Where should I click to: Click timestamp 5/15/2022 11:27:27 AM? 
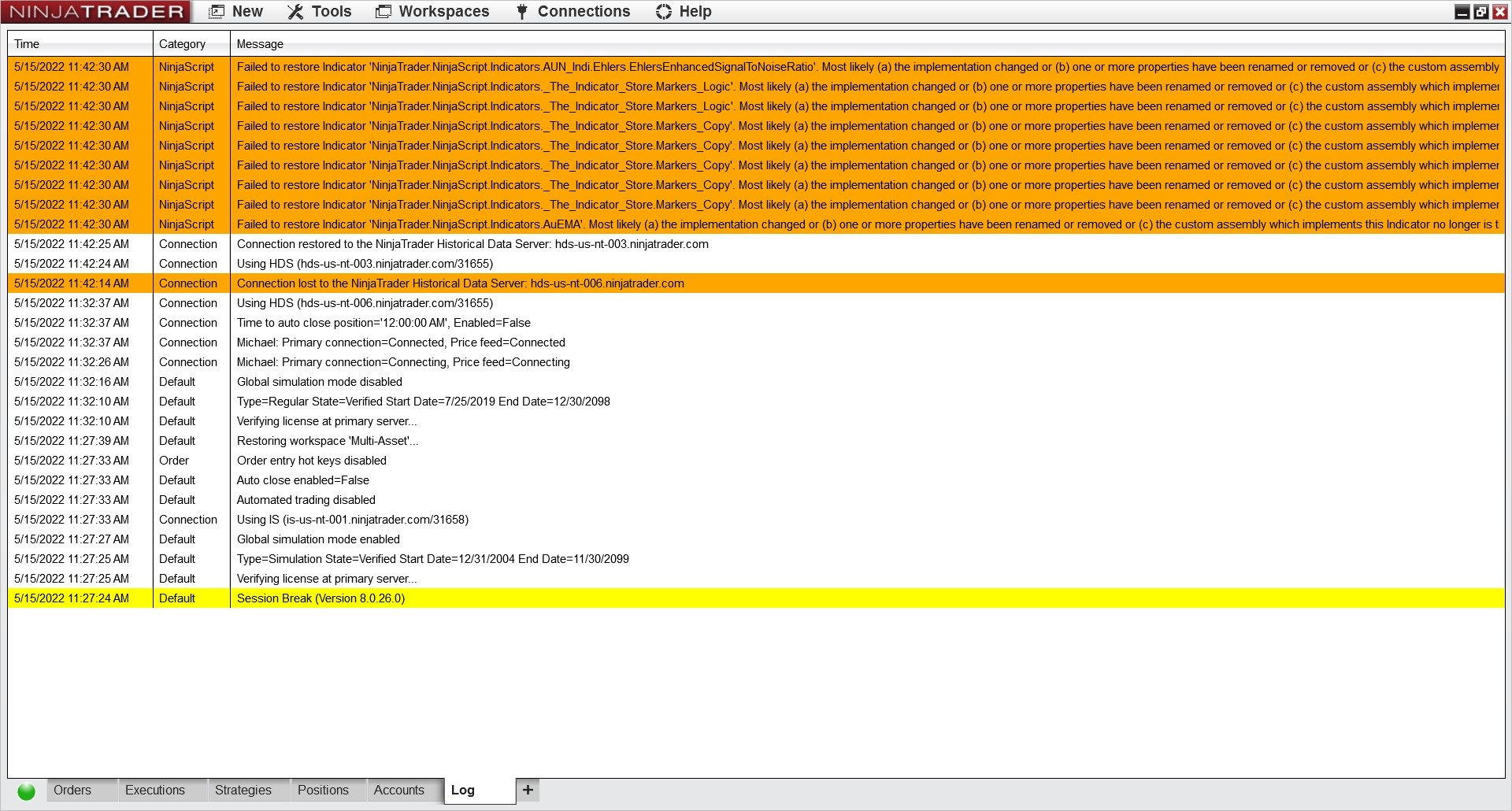[x=72, y=539]
